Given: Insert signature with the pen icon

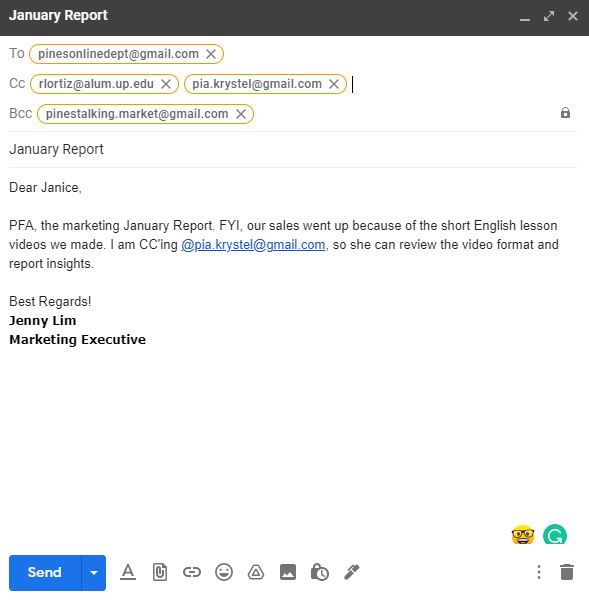Looking at the screenshot, I should (x=351, y=572).
